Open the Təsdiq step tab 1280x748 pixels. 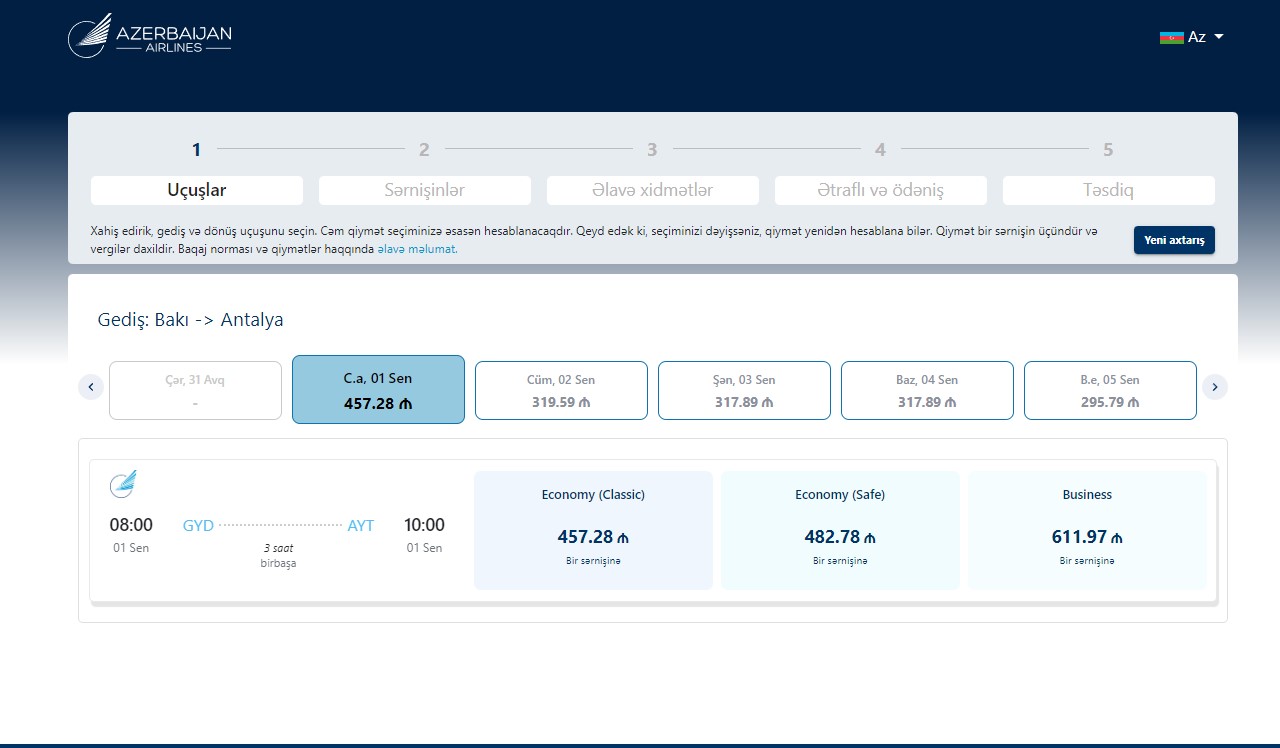(1108, 190)
